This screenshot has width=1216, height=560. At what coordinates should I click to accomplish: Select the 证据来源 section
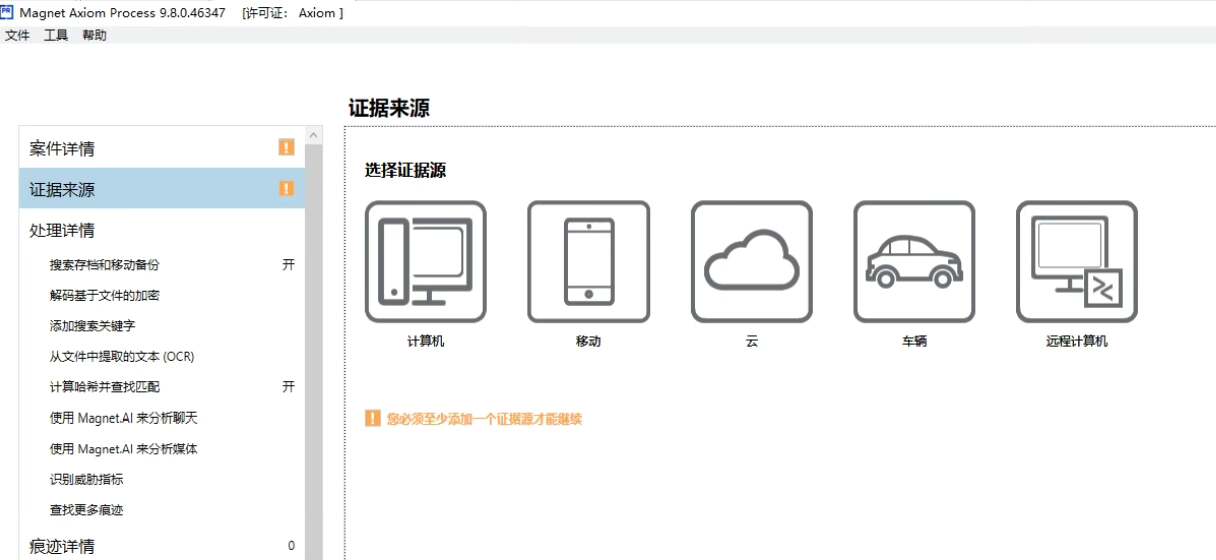[x=162, y=188]
